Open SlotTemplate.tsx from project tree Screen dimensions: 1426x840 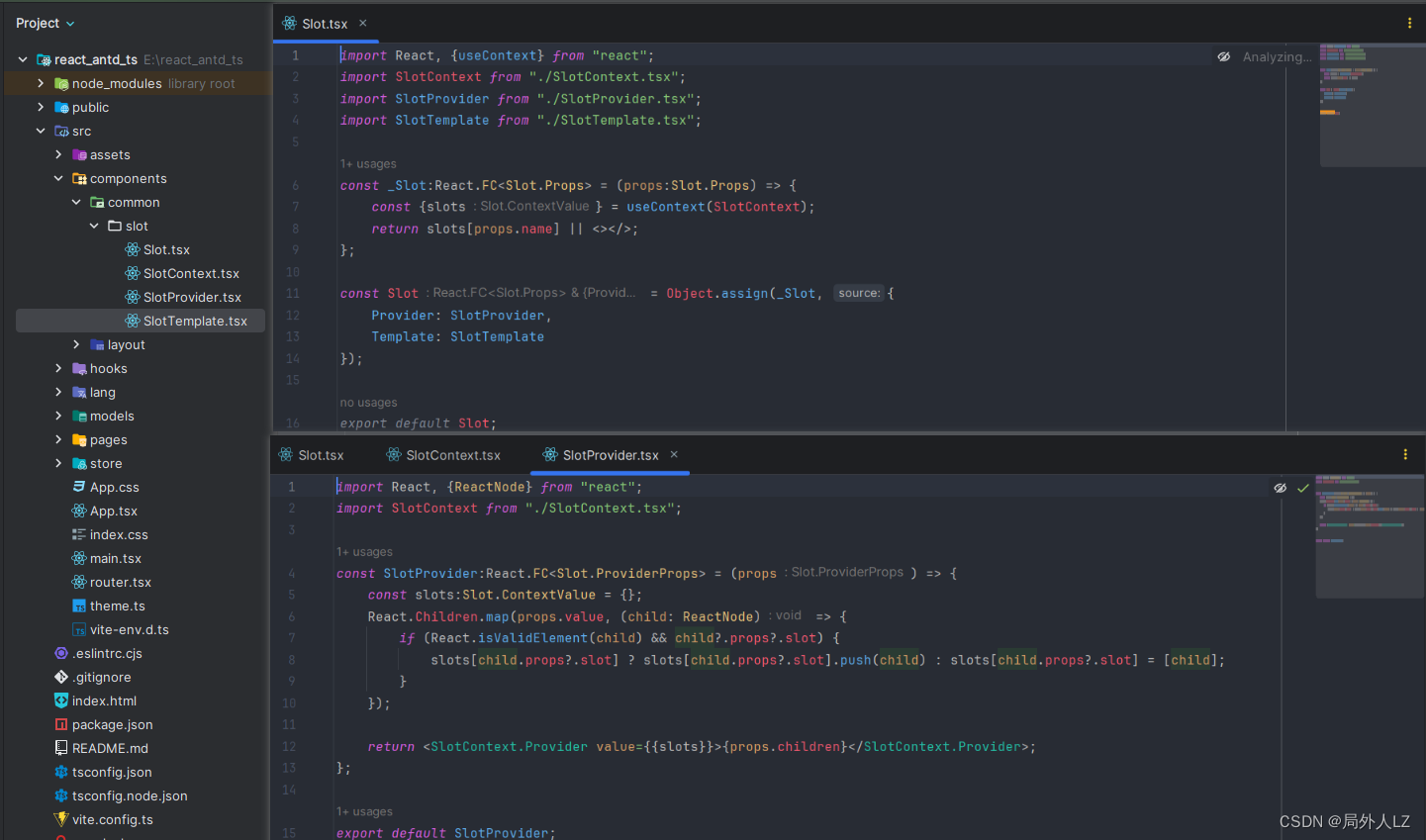pos(195,321)
